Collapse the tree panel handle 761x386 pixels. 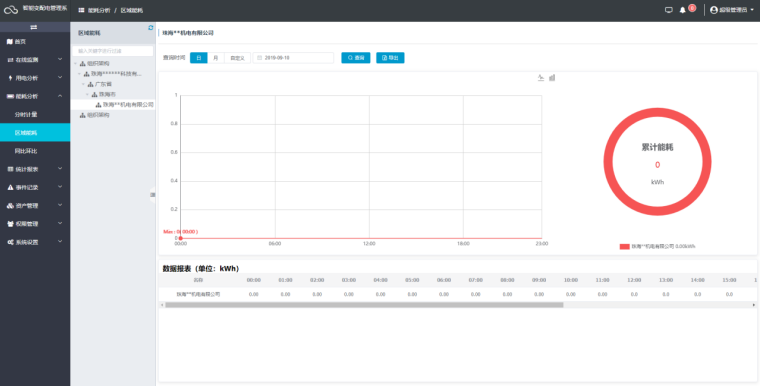tap(152, 195)
